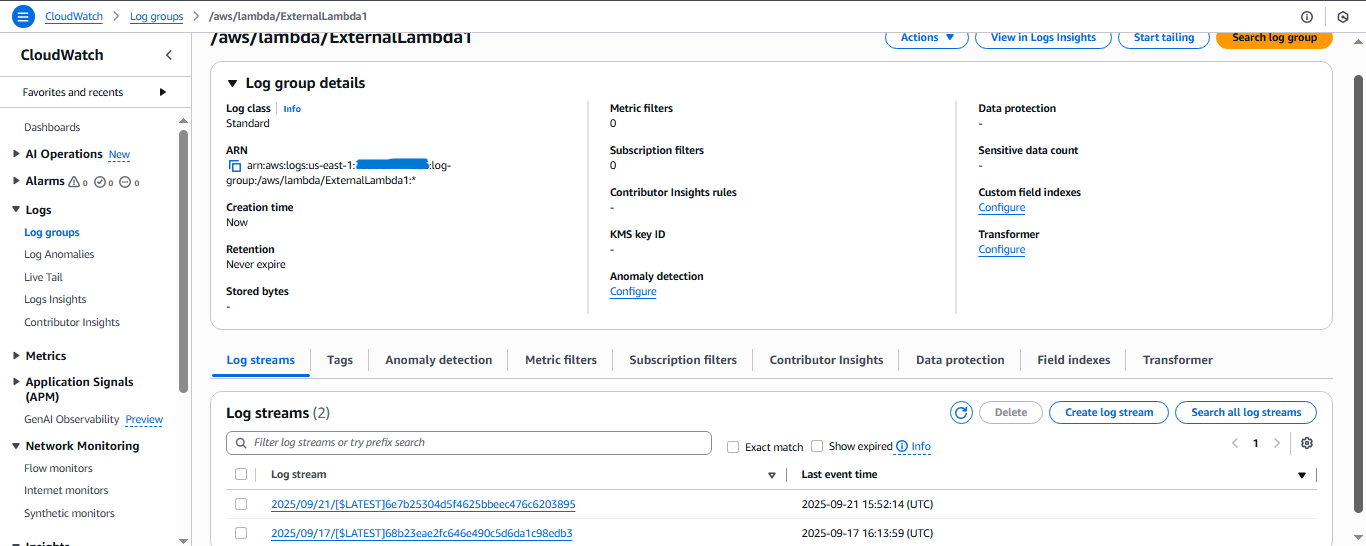Open the 2025/09/17 log stream link
The height and width of the screenshot is (546, 1366).
421,533
